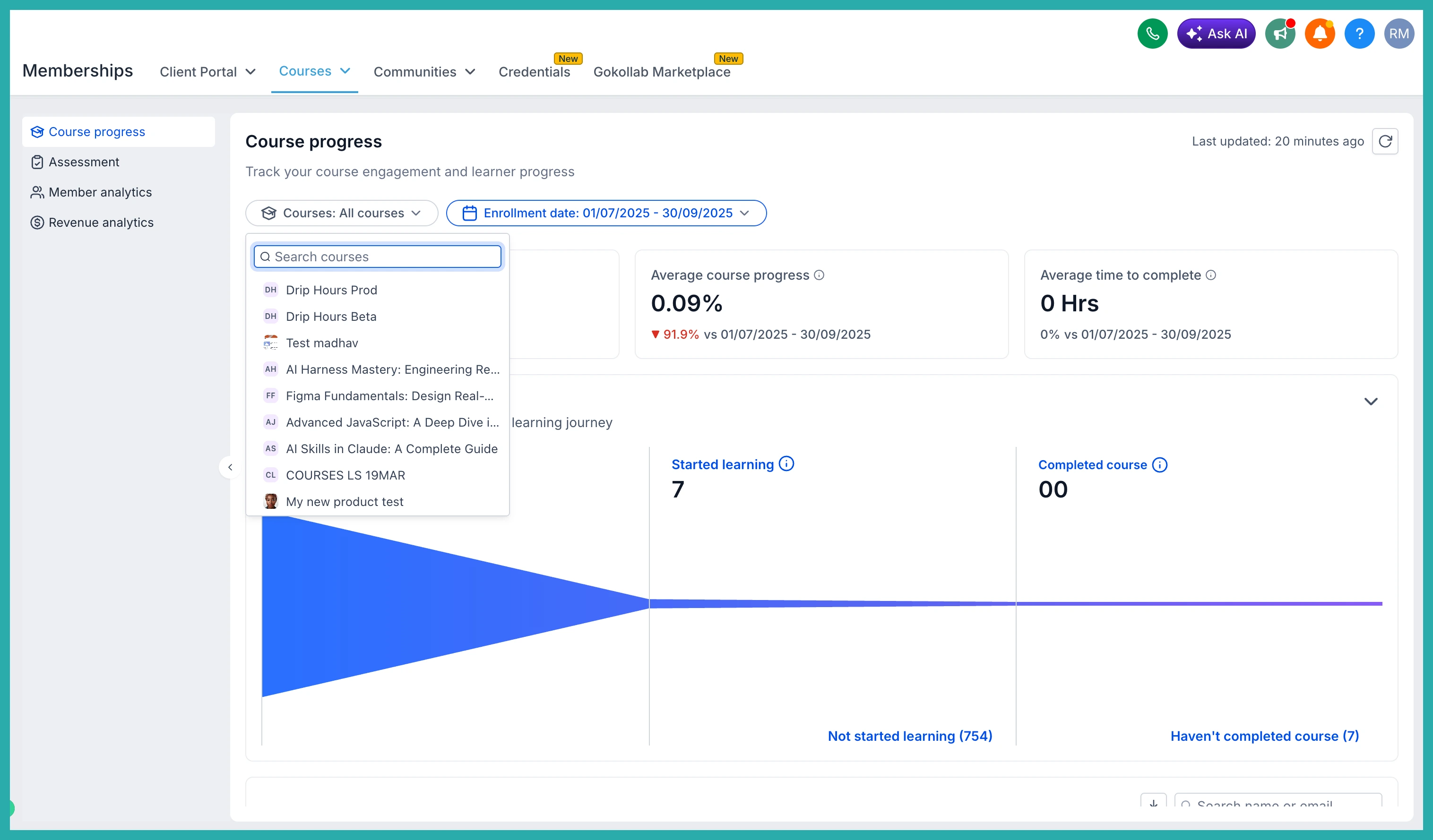This screenshot has width=1433, height=840.
Task: Collapse the left sidebar with arrow handle
Action: tap(230, 467)
